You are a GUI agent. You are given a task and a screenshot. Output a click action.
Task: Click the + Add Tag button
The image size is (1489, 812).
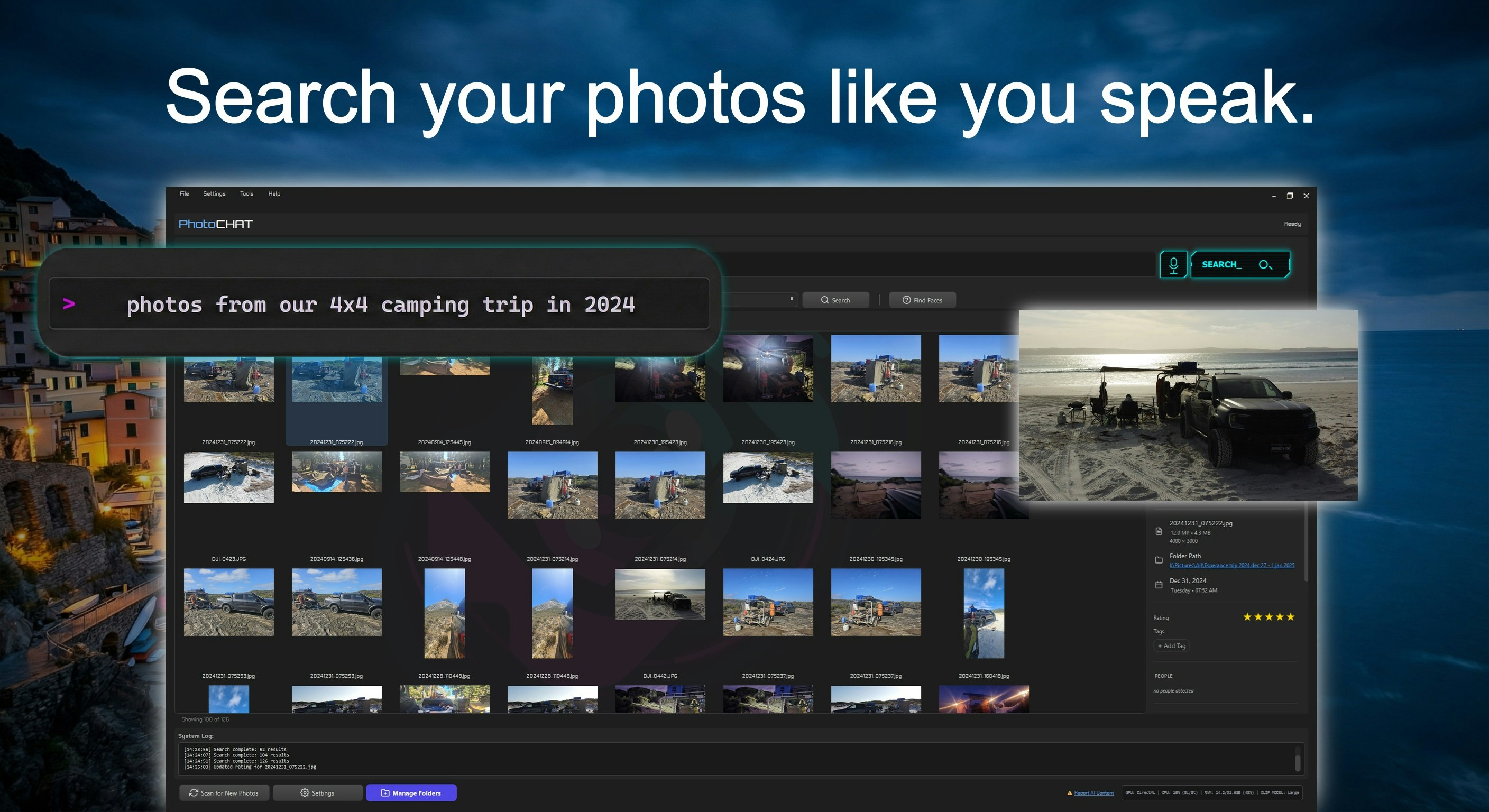(1172, 645)
